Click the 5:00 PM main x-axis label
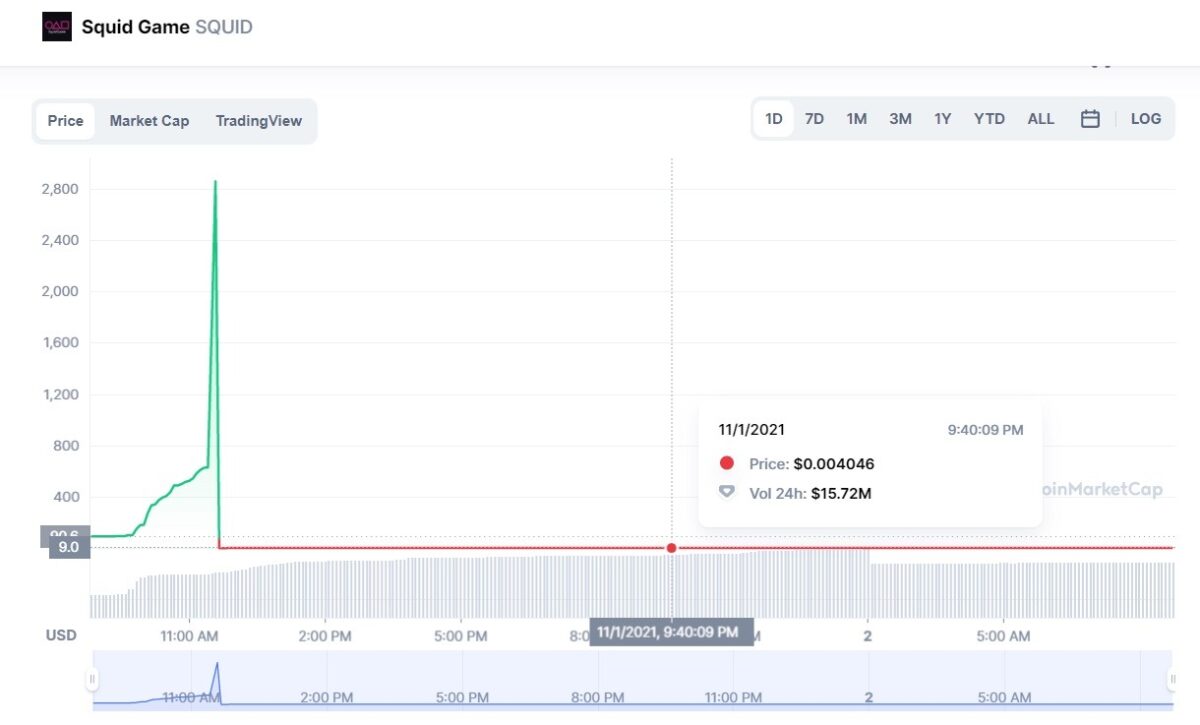 (461, 636)
